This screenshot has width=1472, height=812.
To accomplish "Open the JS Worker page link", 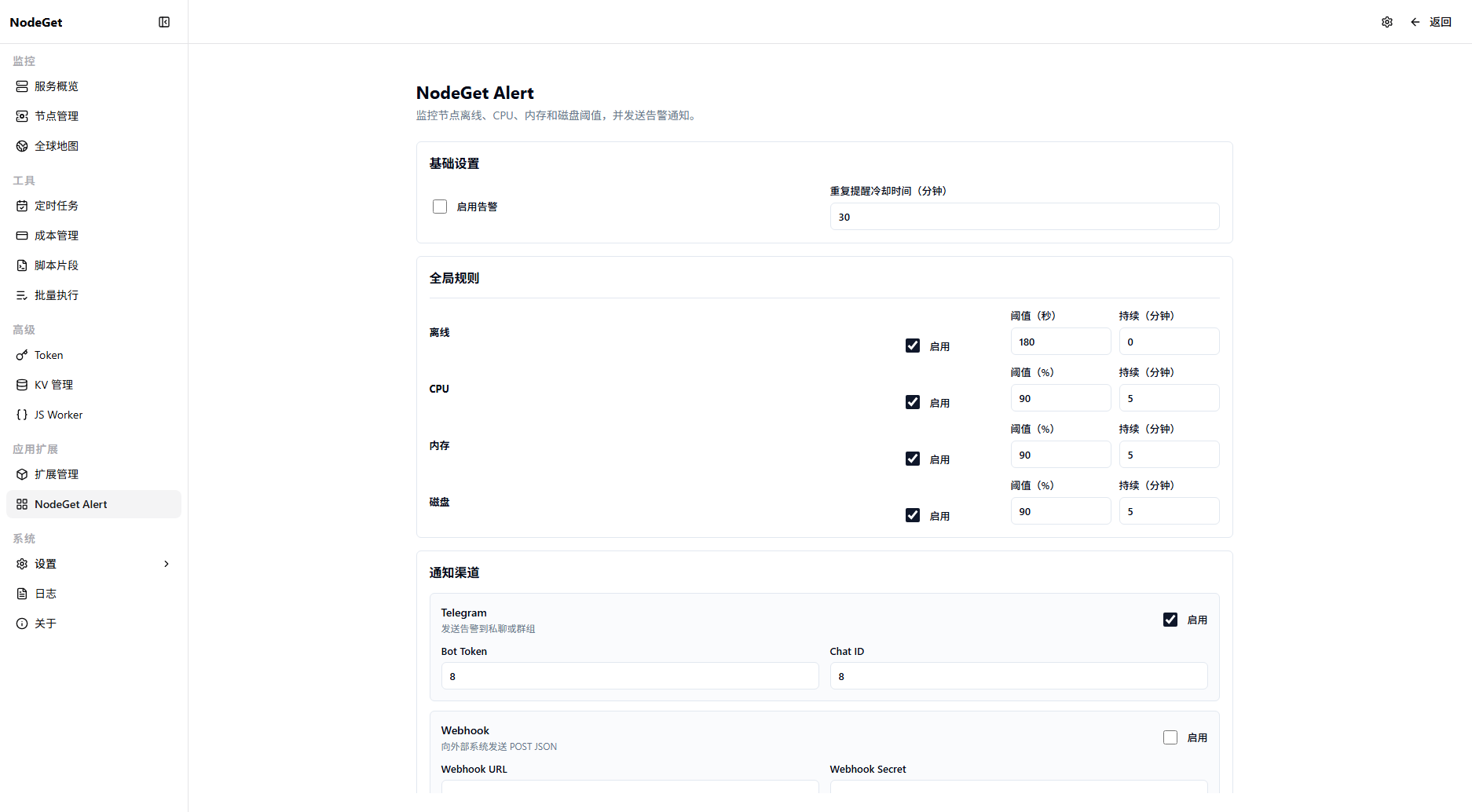I will [93, 415].
